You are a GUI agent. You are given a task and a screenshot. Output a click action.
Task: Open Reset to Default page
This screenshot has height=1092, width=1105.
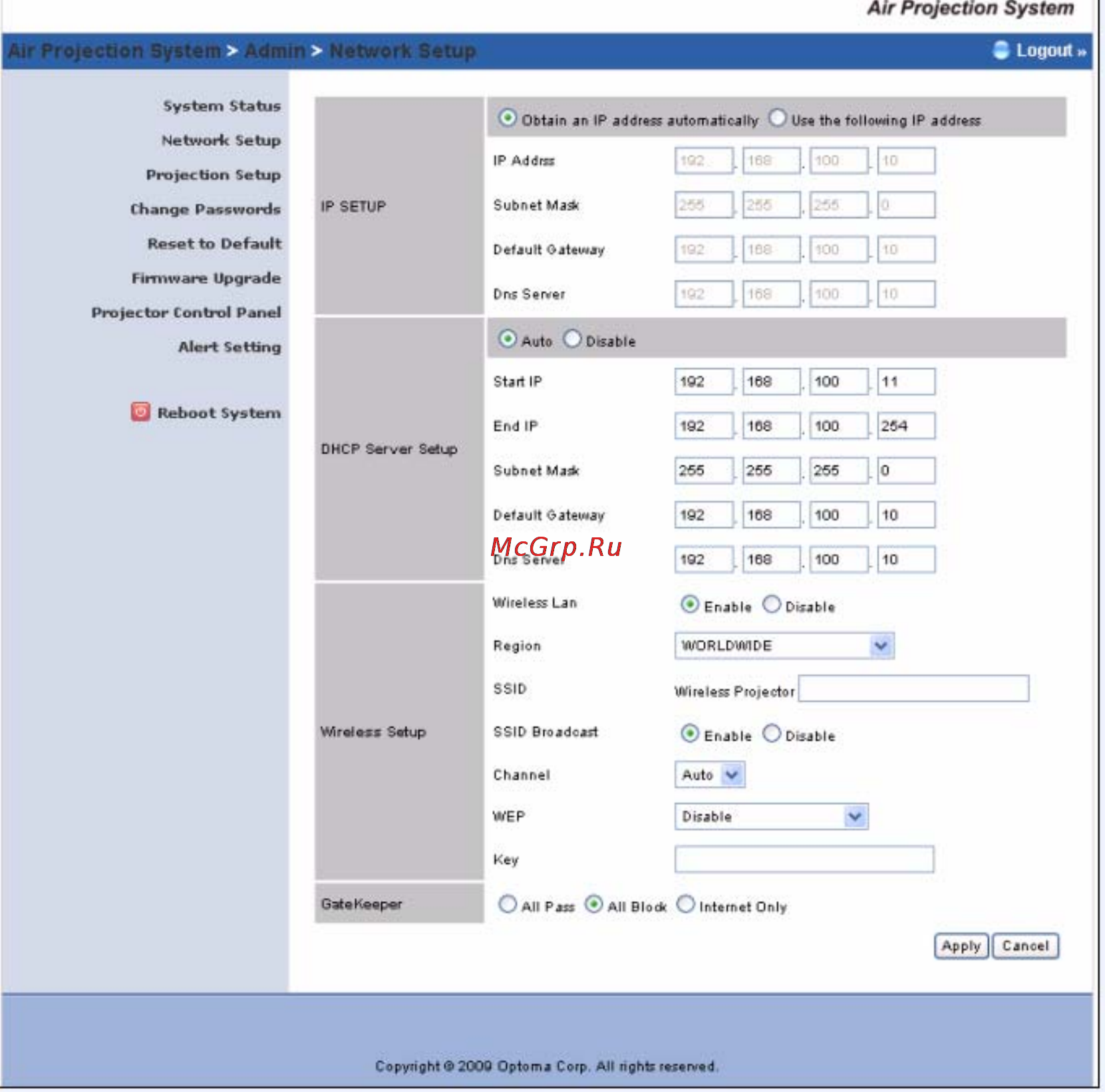click(x=215, y=244)
